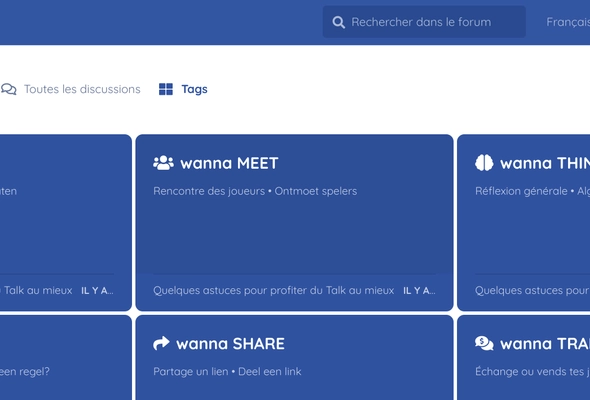Open Quelques astuces link in wanna THINK tile
The height and width of the screenshot is (400, 590).
(x=532, y=290)
